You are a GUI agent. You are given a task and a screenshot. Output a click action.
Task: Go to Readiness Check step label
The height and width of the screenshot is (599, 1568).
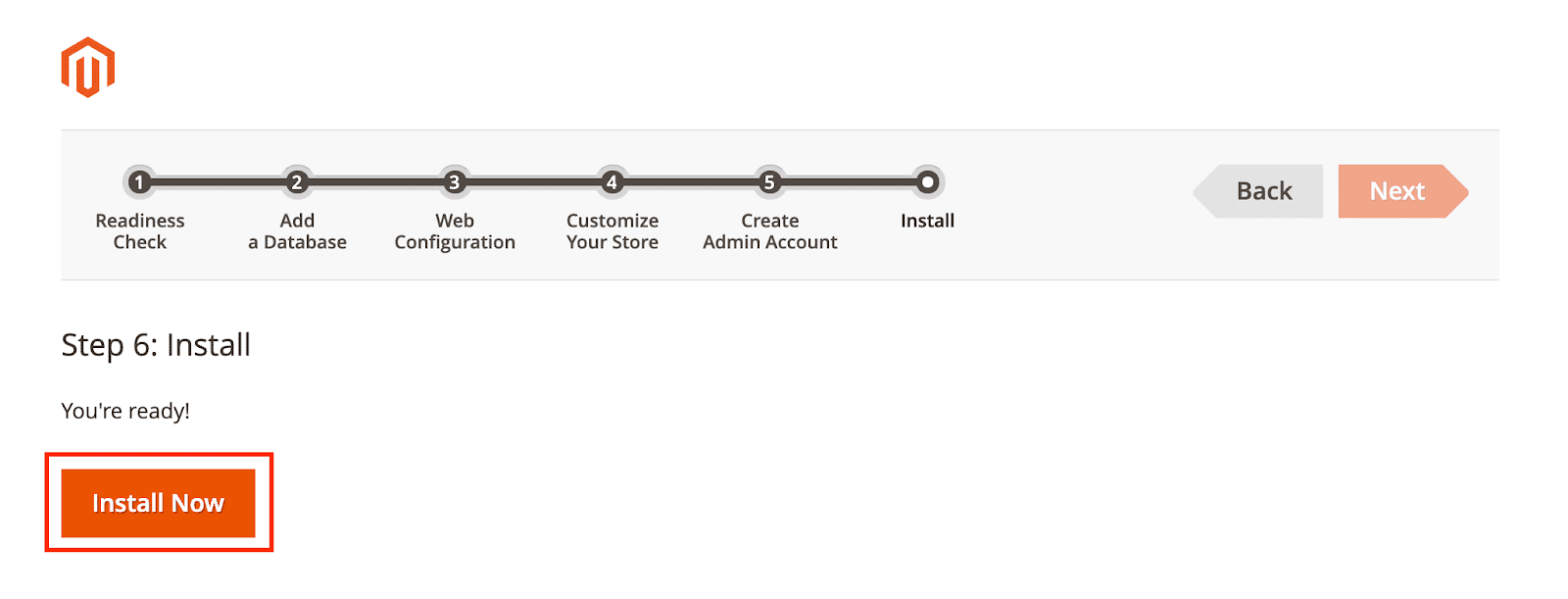click(x=140, y=231)
